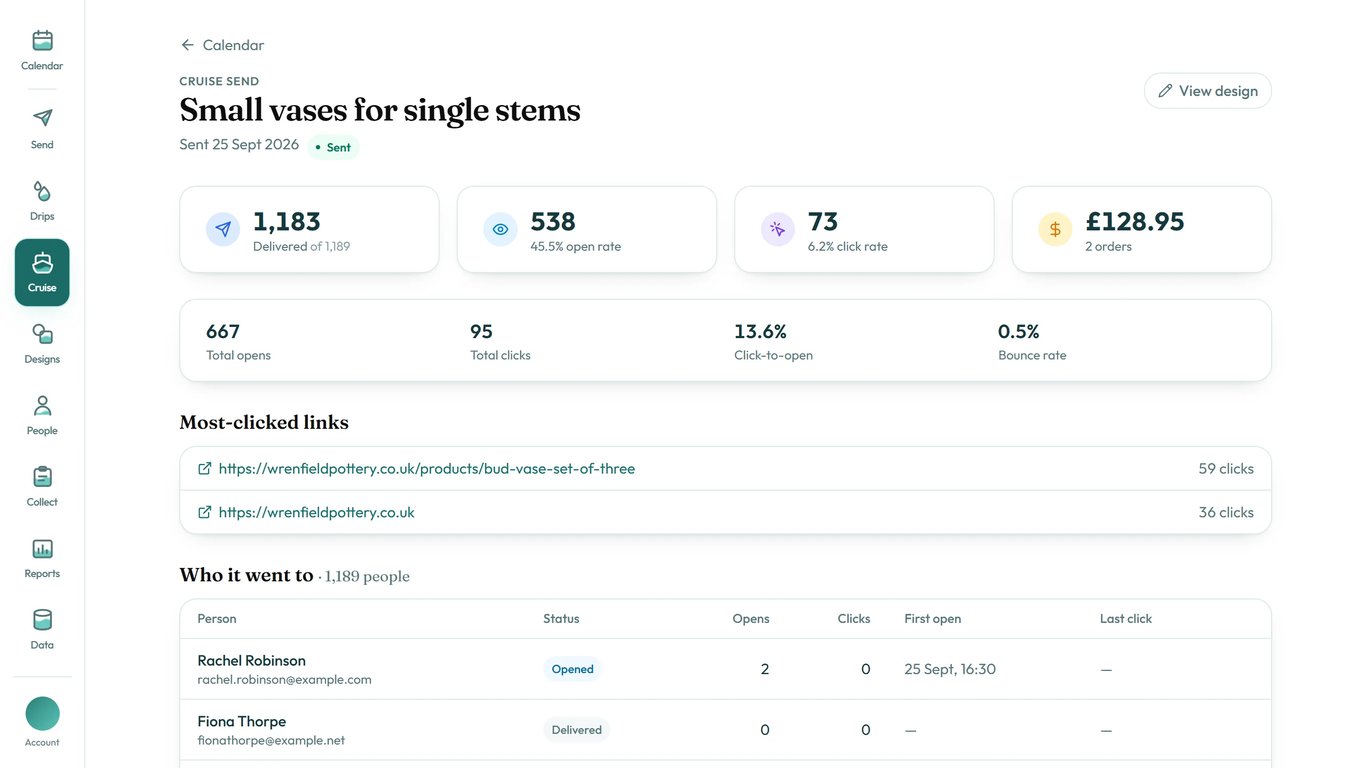Click the cursor icon on the click rate card
1366x768 pixels.
coord(778,229)
